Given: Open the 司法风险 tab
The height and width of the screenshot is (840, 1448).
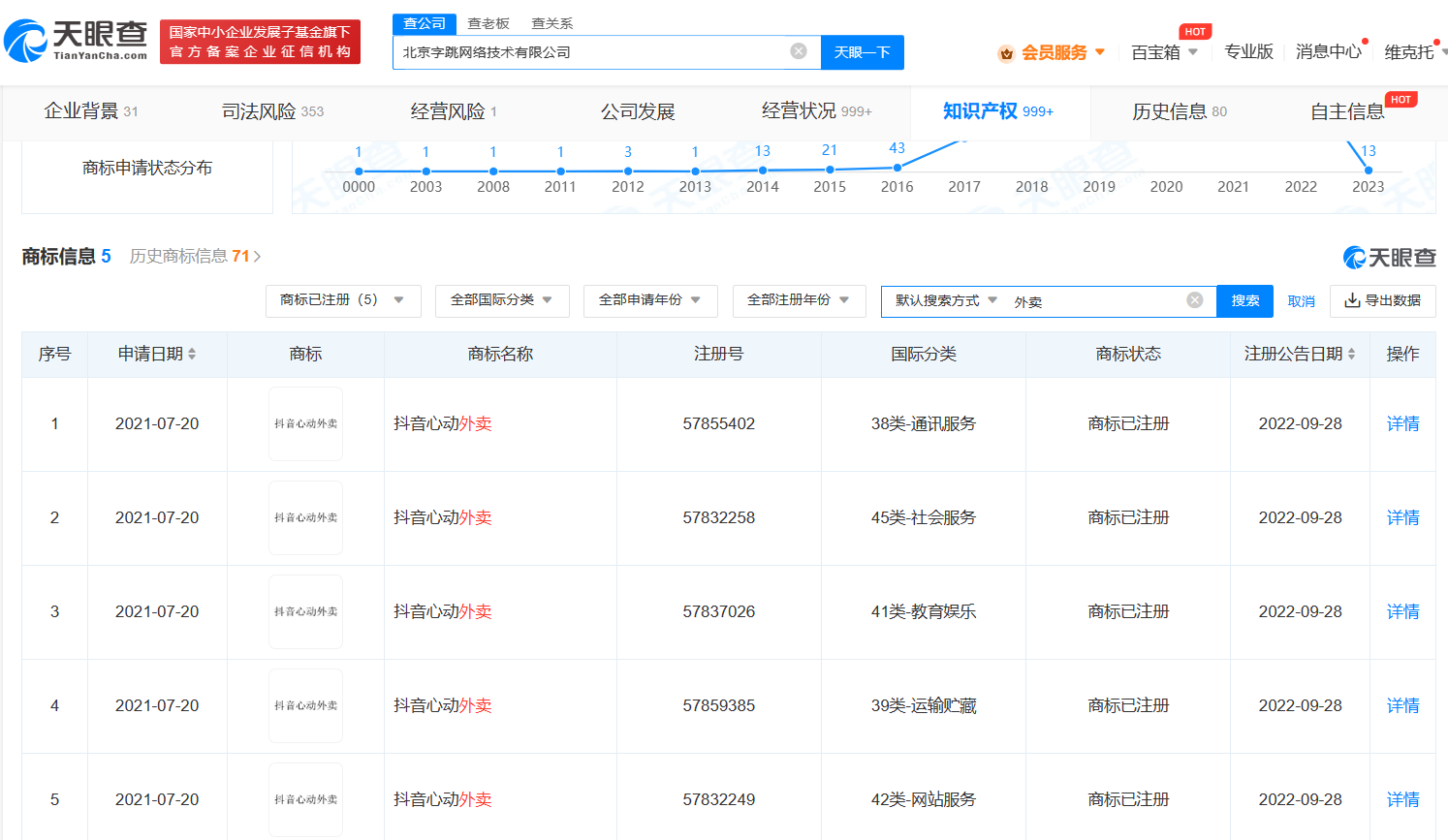Looking at the screenshot, I should (272, 111).
